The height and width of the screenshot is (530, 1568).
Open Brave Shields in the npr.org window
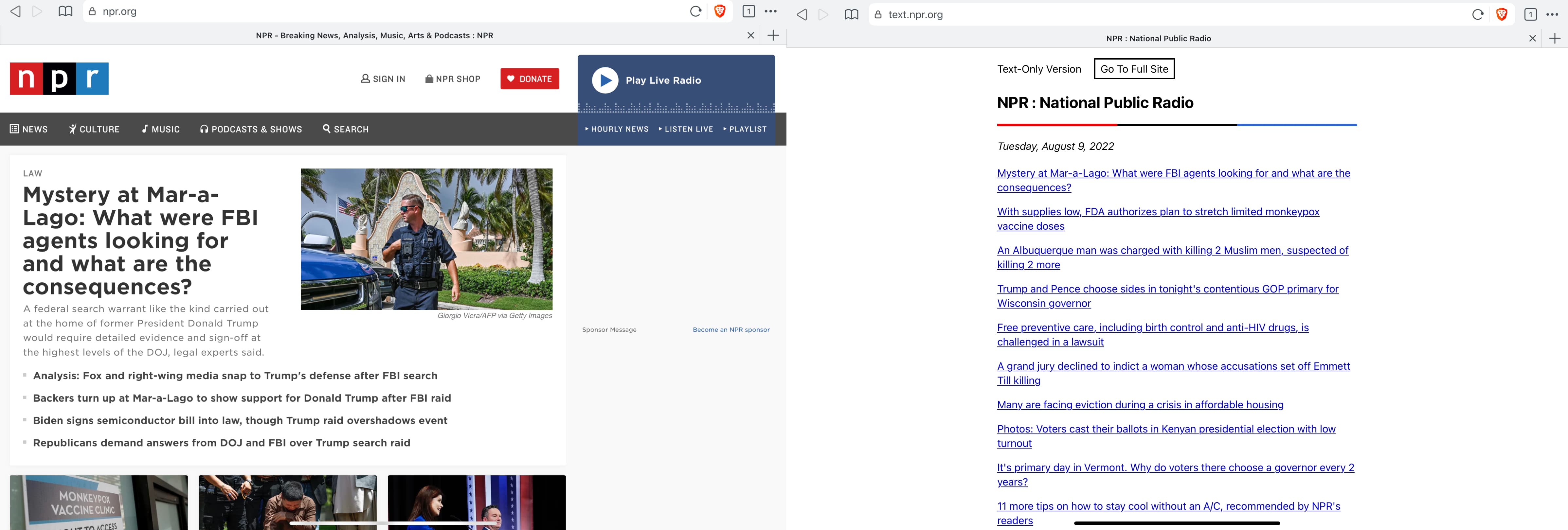719,11
